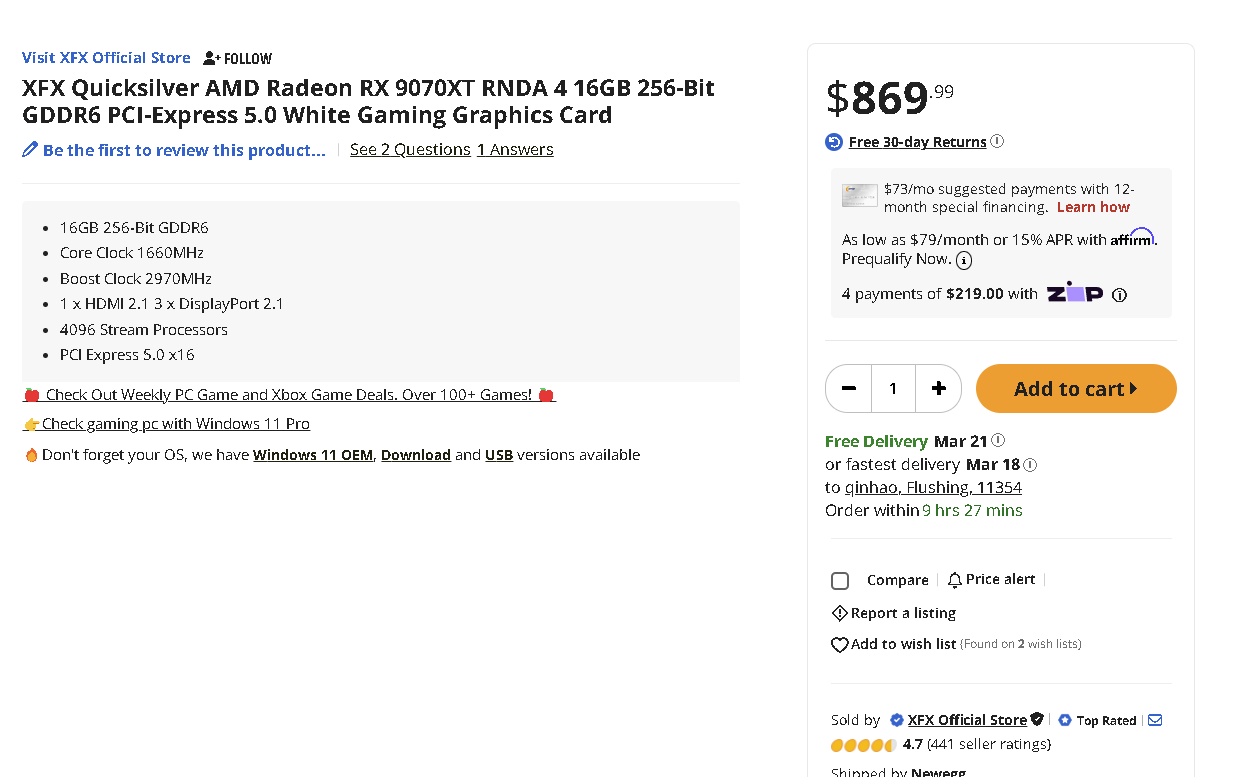The width and height of the screenshot is (1258, 777).
Task: Click the Add to wish list heart icon
Action: [x=840, y=645]
